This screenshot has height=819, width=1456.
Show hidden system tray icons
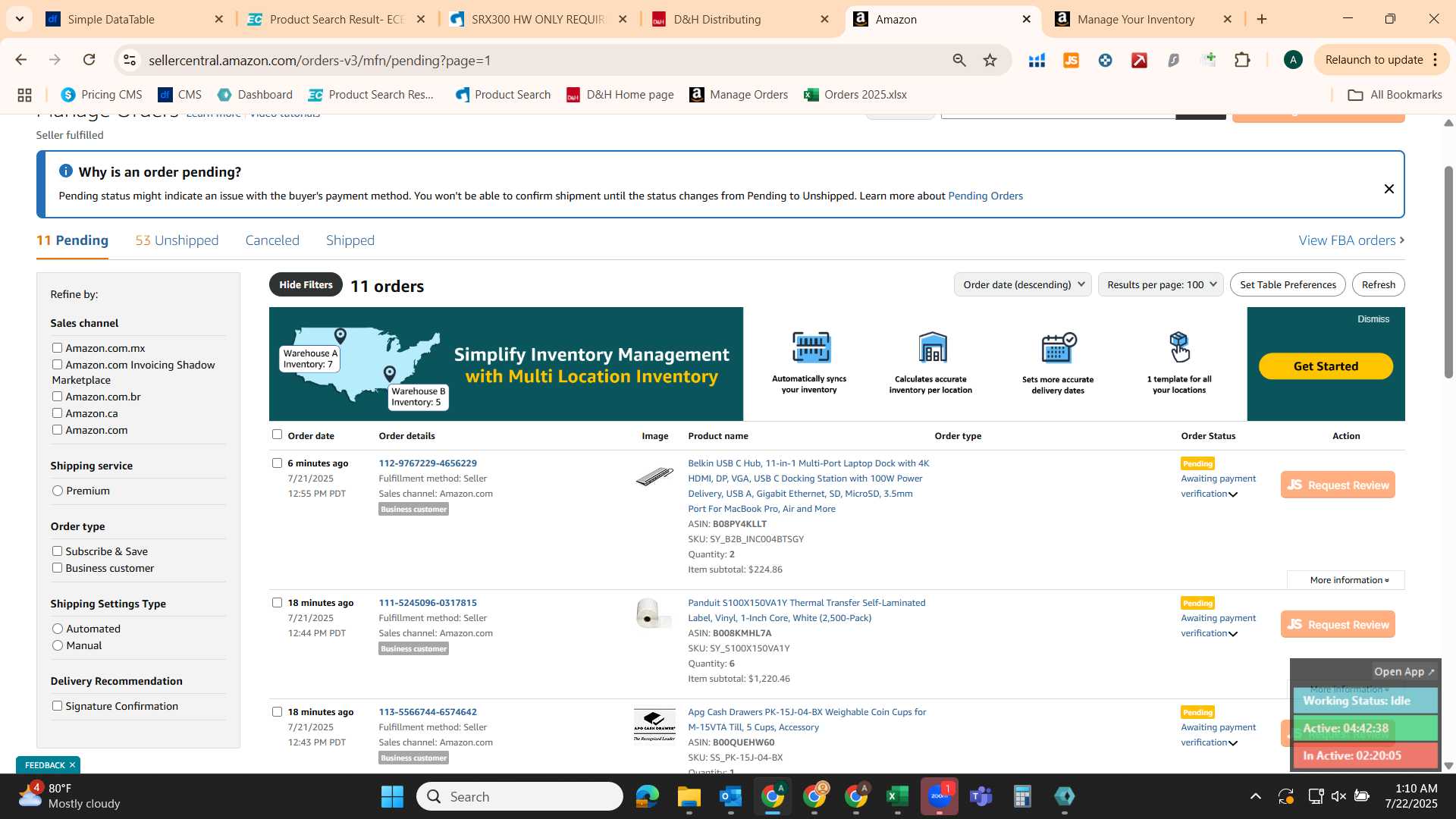[1255, 796]
